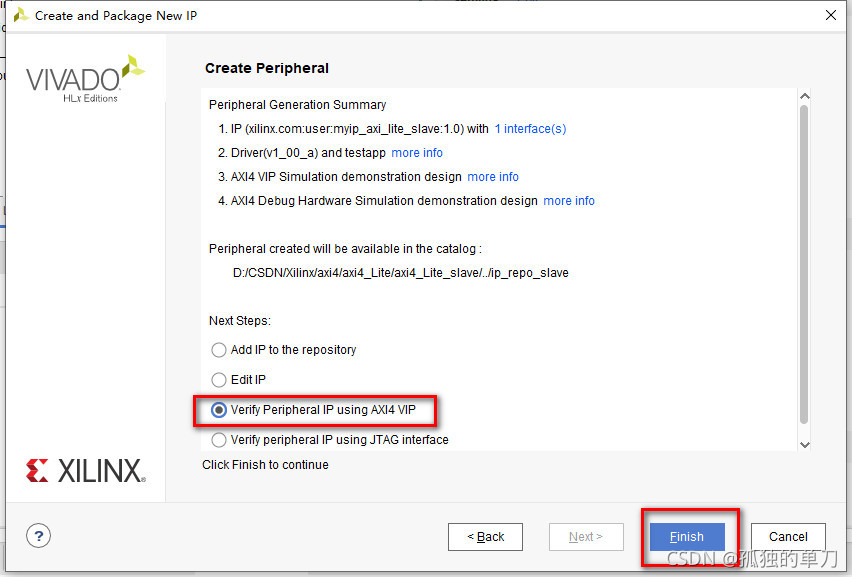Click the Vivado HLx Editions logo
The height and width of the screenshot is (577, 852).
pos(85,78)
